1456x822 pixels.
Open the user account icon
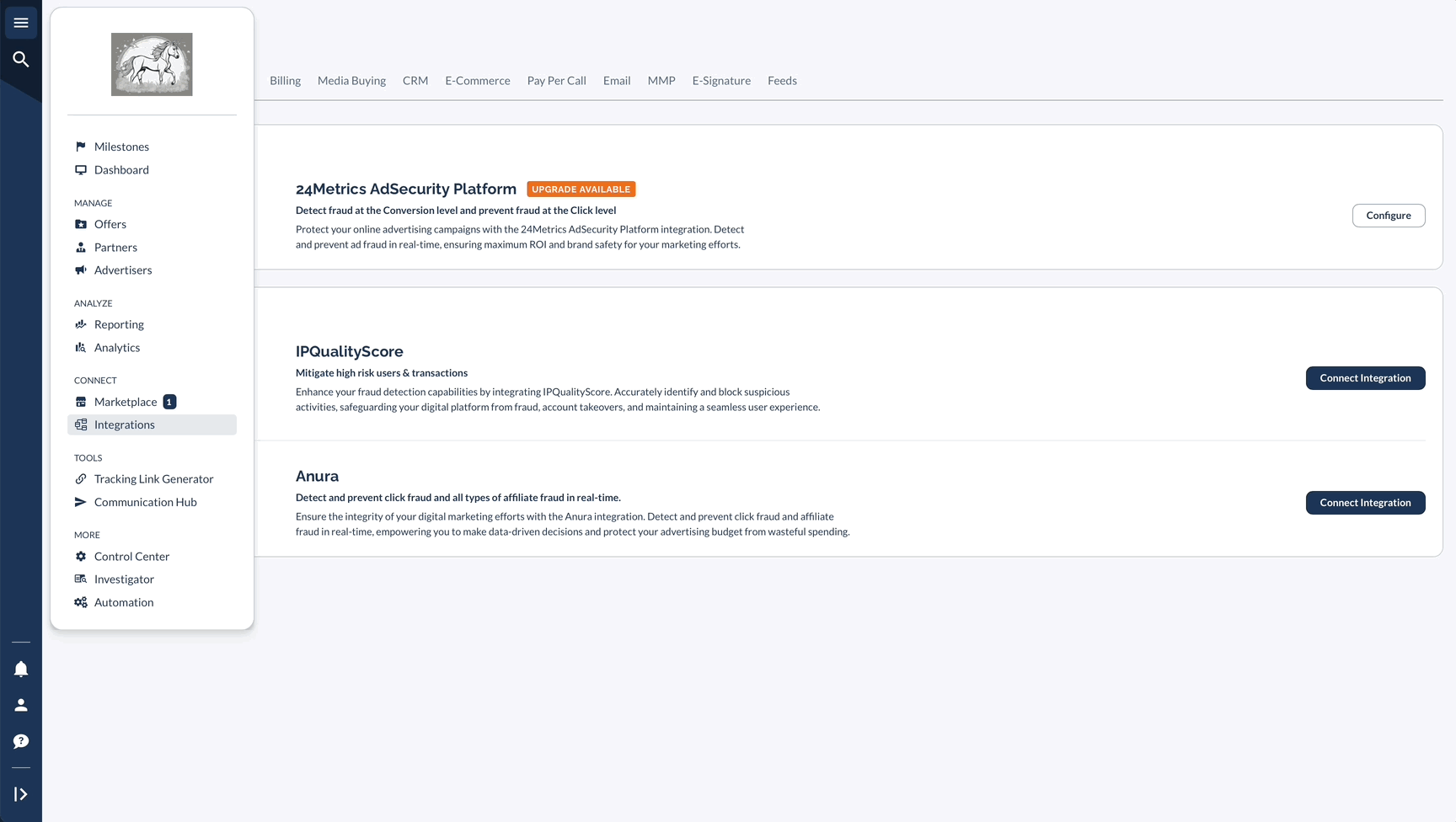[21, 705]
